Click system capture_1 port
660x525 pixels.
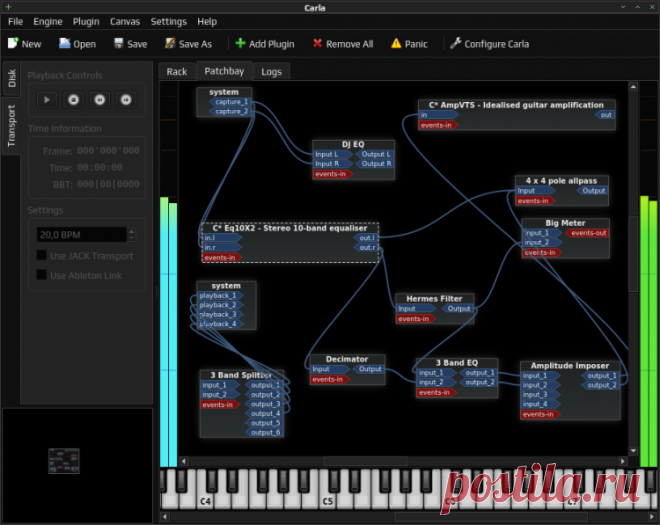coord(230,102)
